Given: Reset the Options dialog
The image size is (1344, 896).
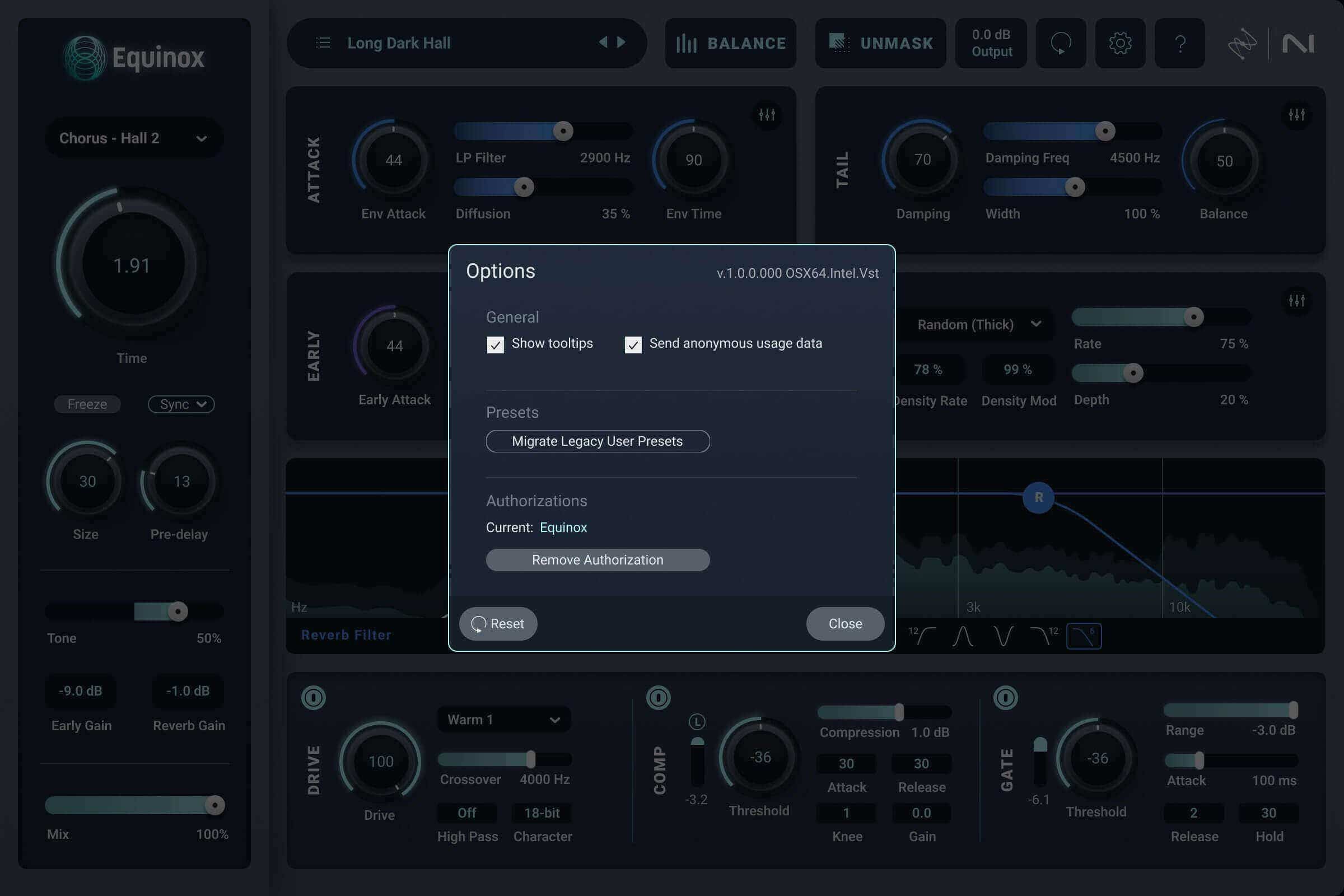Looking at the screenshot, I should (498, 623).
